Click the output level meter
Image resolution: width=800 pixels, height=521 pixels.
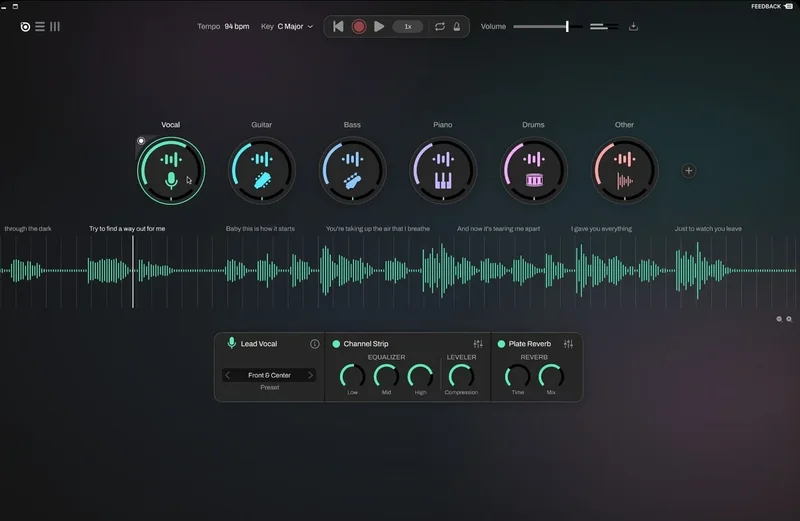pyautogui.click(x=604, y=27)
